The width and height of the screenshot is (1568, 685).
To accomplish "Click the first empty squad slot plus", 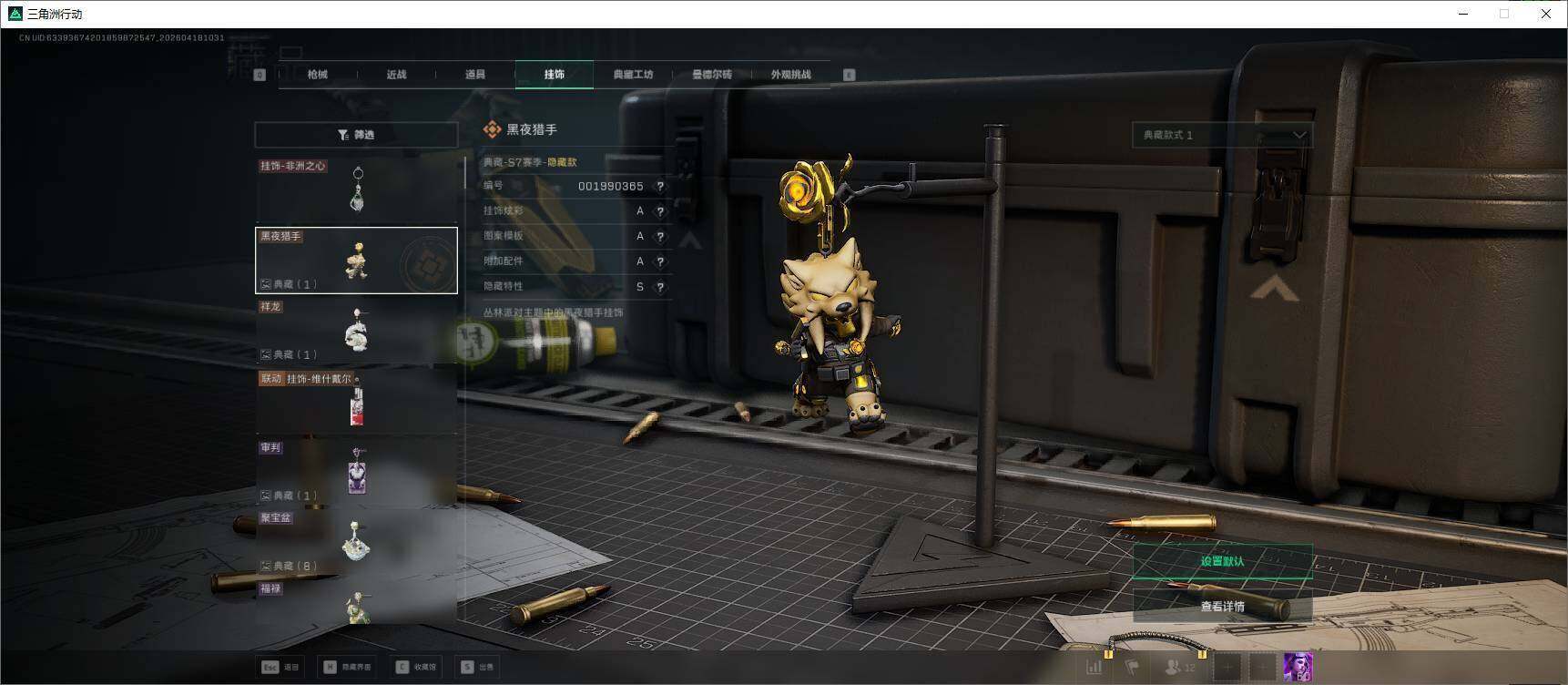I will click(1227, 668).
